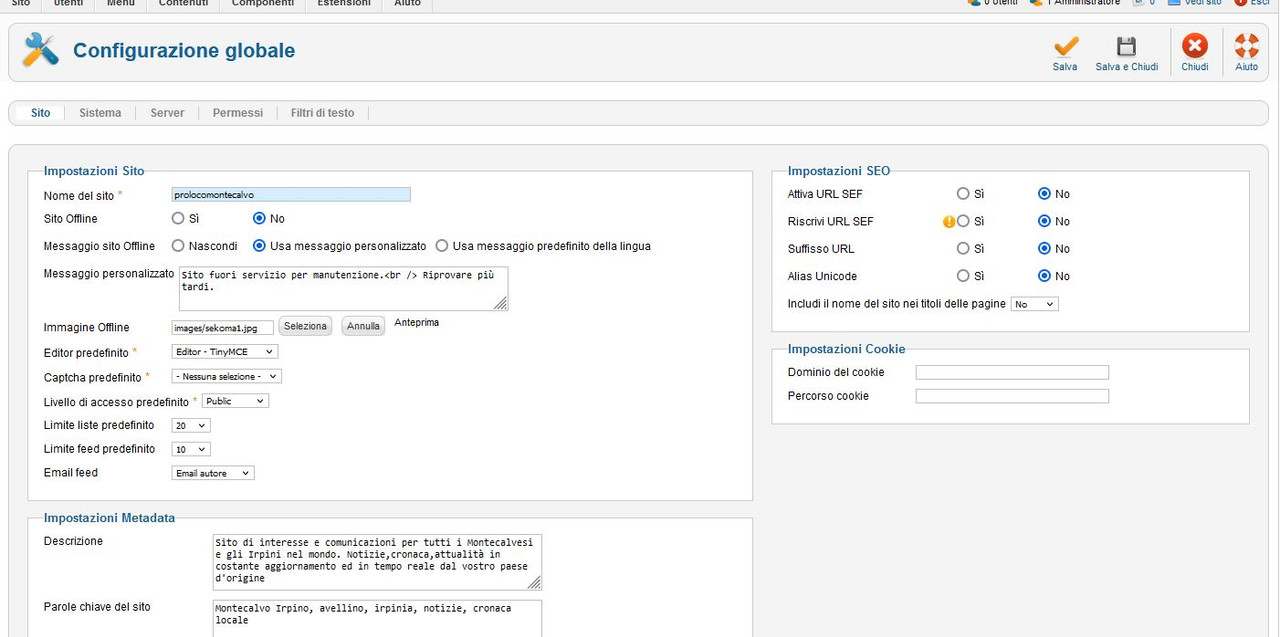
Task: Open Editor predefinito dropdown
Action: 225,352
